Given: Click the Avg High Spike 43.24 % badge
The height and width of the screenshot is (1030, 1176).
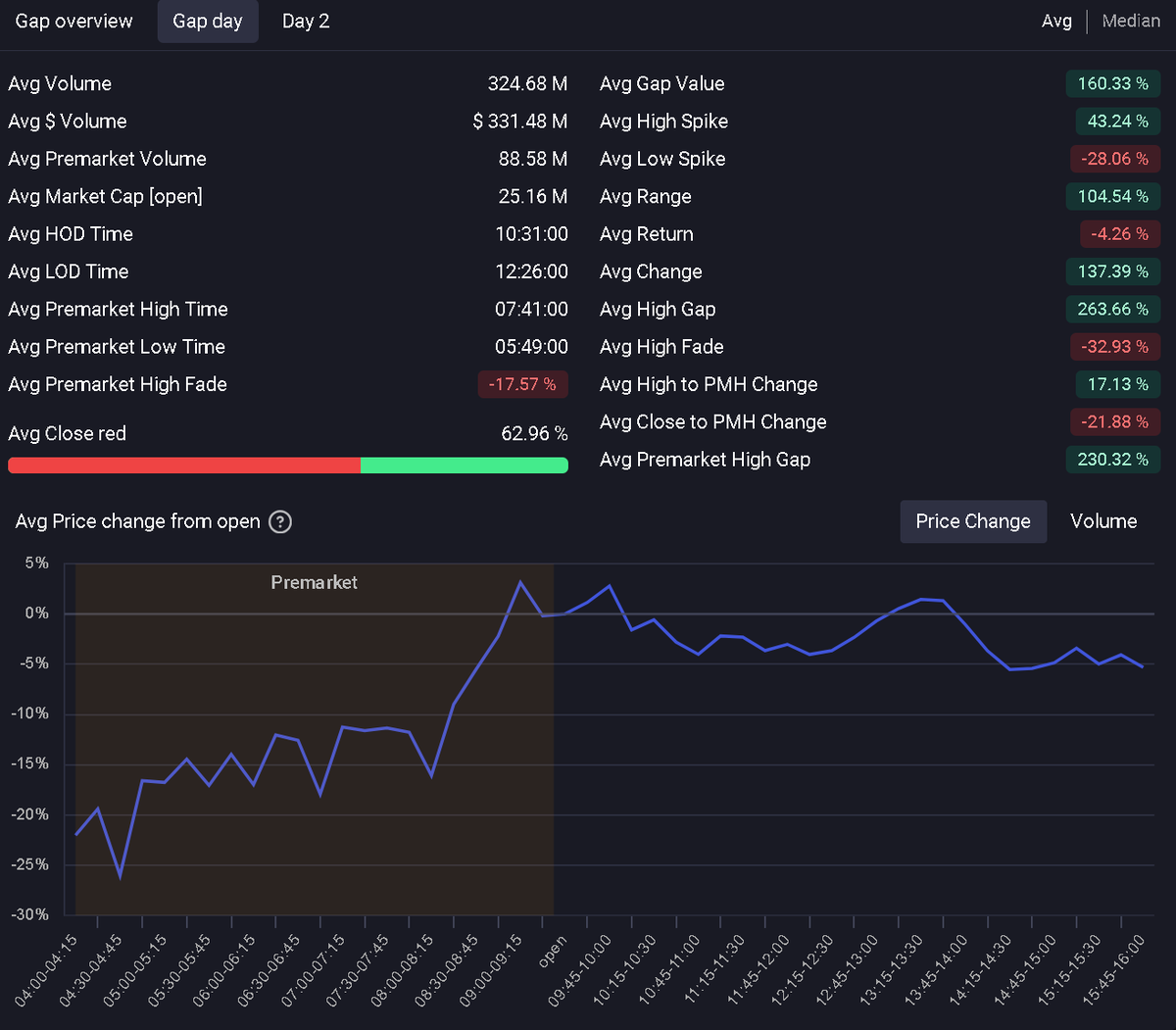Looking at the screenshot, I should (1118, 122).
